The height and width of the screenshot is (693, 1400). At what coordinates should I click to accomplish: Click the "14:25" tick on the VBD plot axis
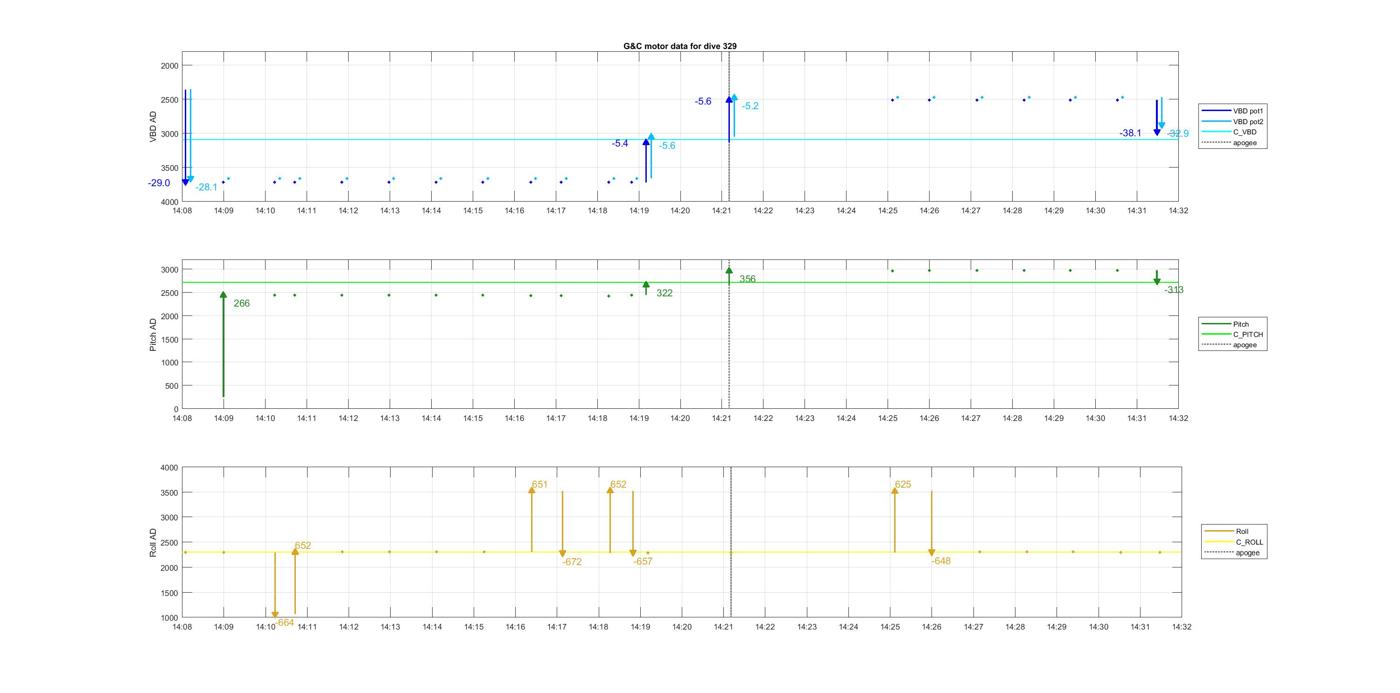[x=887, y=210]
